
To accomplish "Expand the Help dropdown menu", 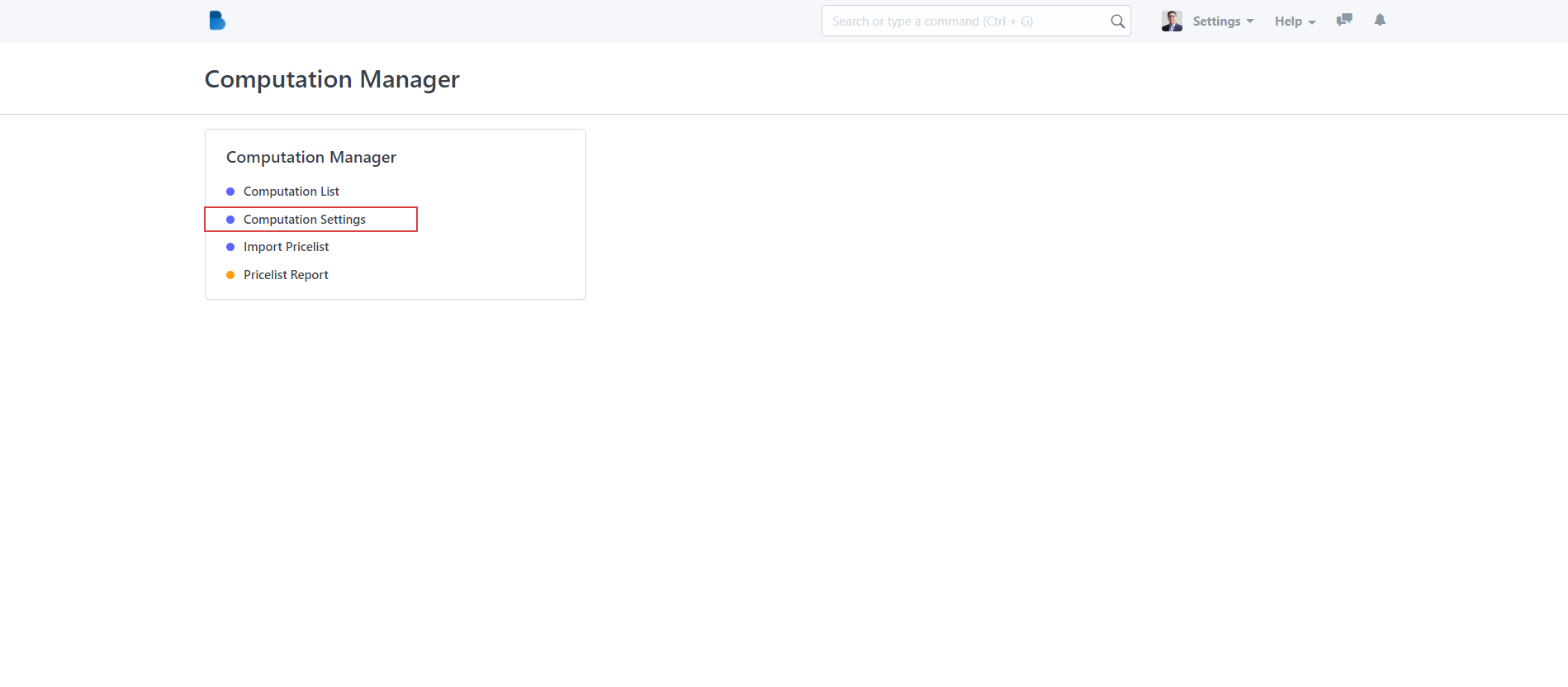I will pos(1288,21).
